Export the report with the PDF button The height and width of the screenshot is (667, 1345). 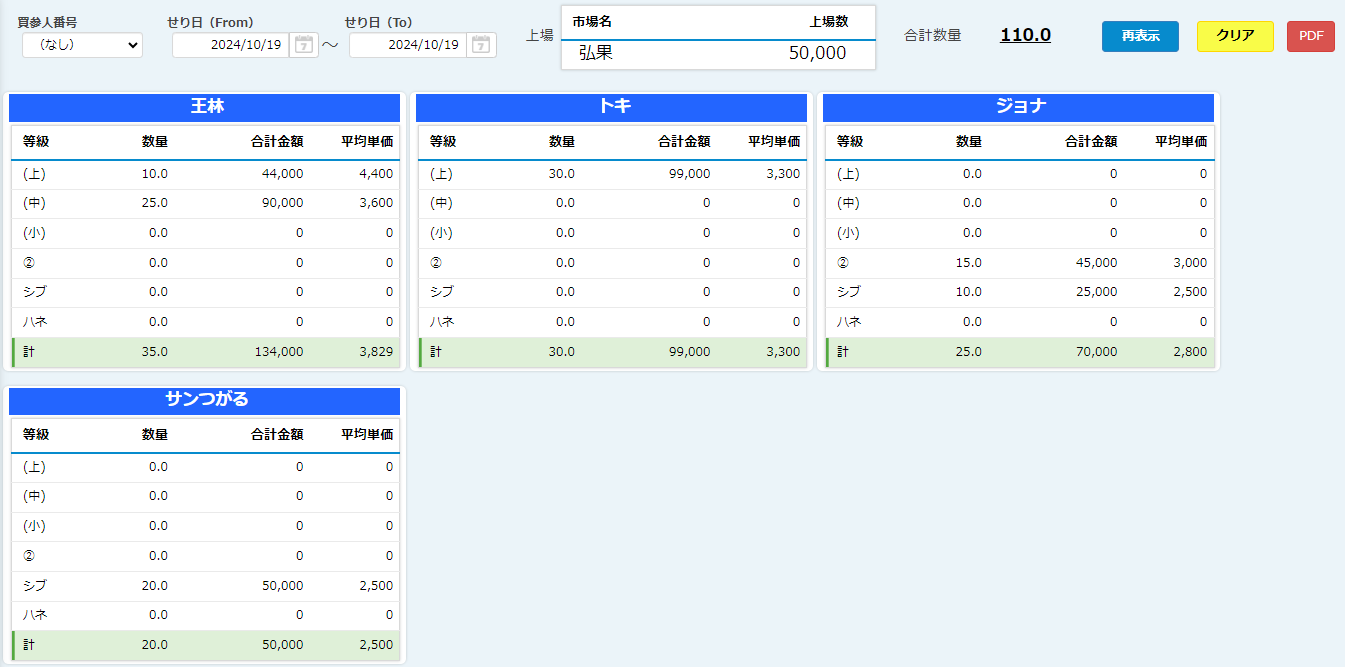tap(1311, 36)
